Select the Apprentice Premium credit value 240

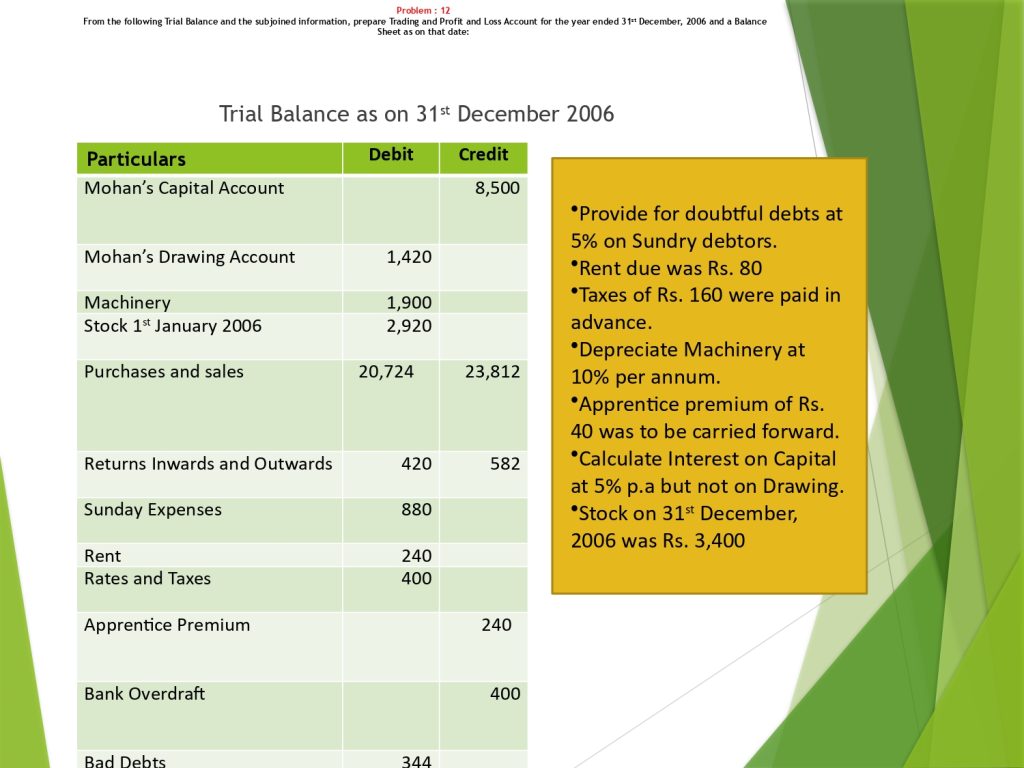tap(496, 625)
